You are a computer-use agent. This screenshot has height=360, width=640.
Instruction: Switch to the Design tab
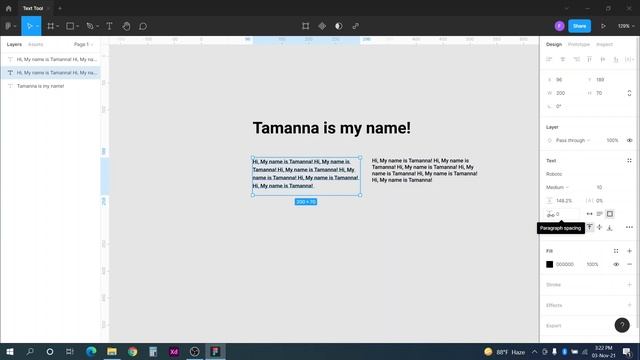[554, 44]
